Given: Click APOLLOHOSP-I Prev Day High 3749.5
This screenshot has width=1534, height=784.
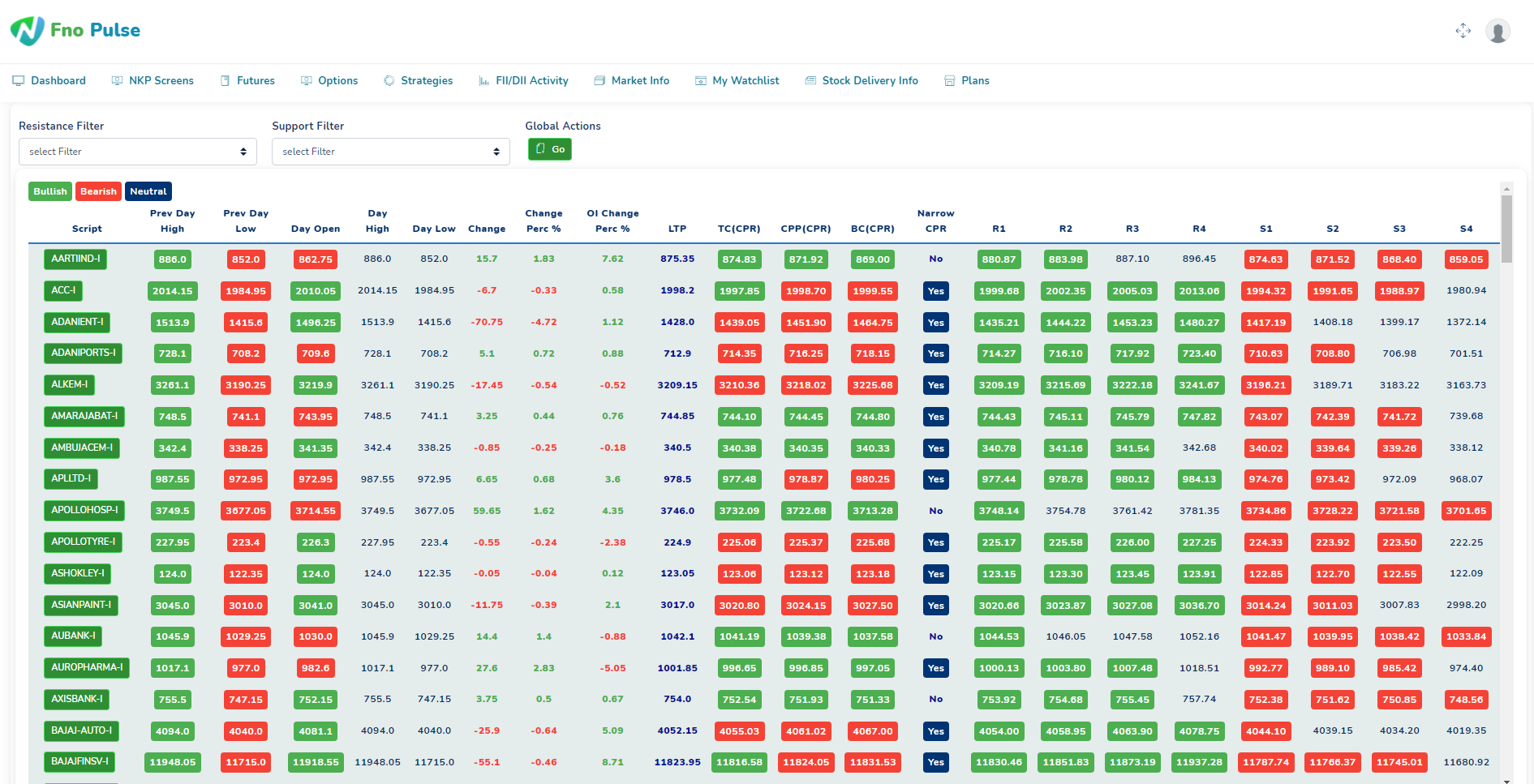Looking at the screenshot, I should click(x=173, y=511).
